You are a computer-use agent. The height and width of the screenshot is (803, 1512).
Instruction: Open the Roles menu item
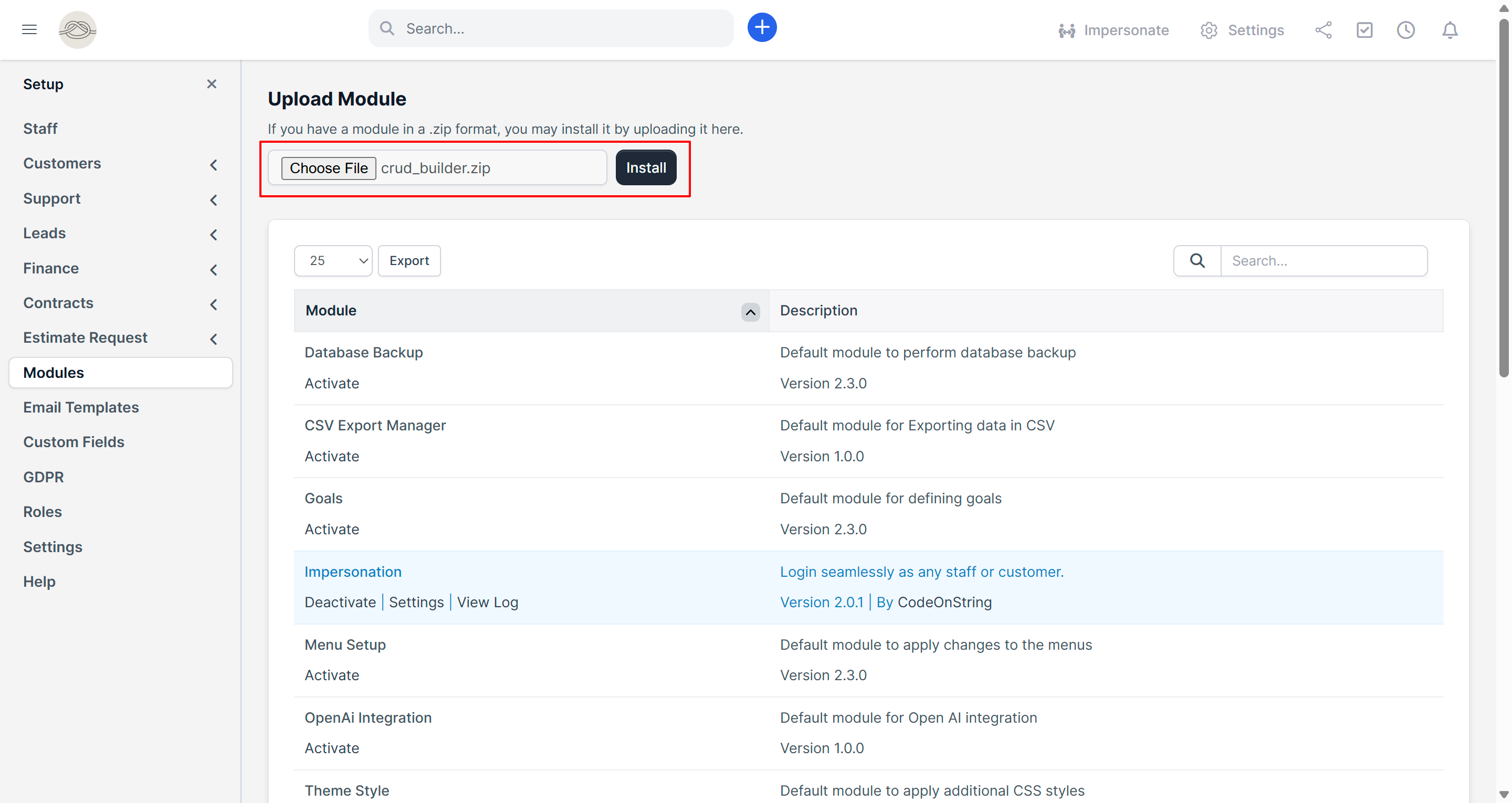[x=42, y=511]
